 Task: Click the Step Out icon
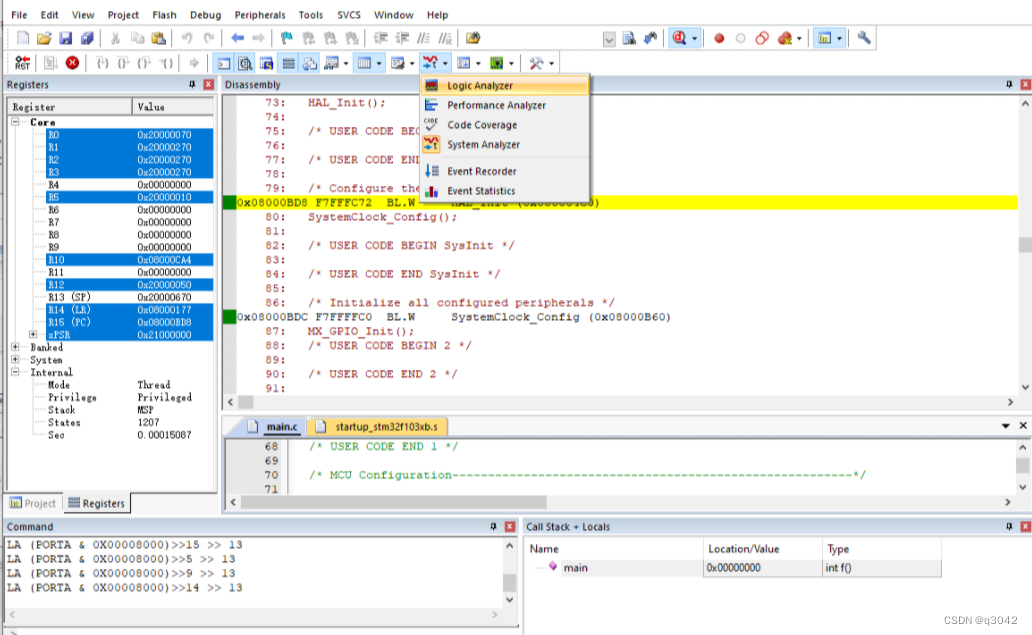pyautogui.click(x=144, y=63)
